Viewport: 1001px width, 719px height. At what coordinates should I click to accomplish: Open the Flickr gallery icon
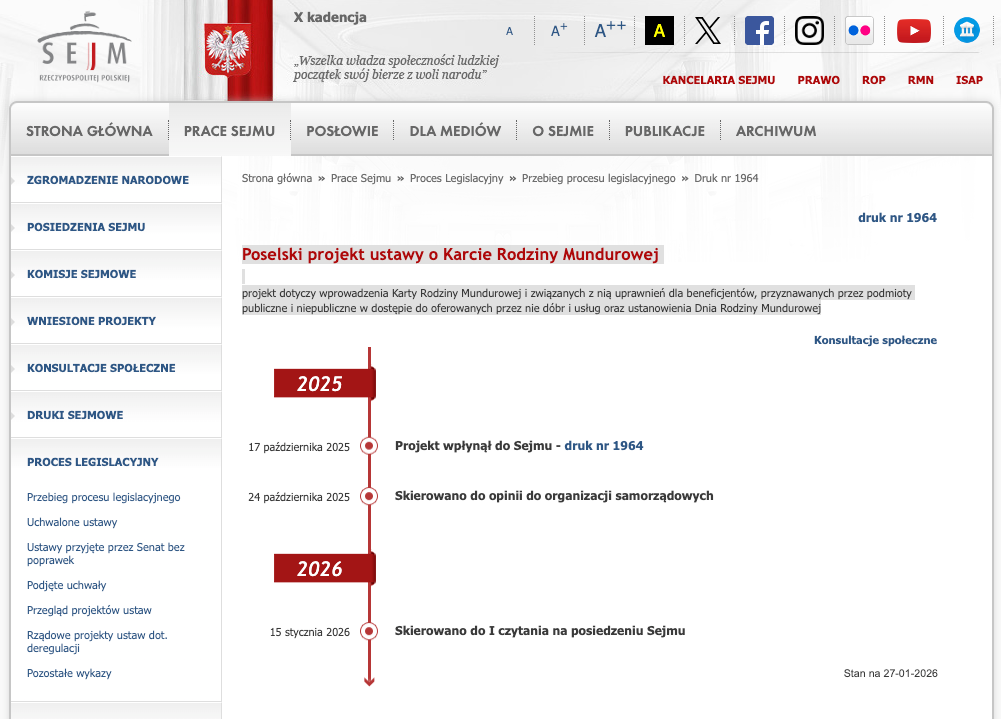tap(859, 31)
